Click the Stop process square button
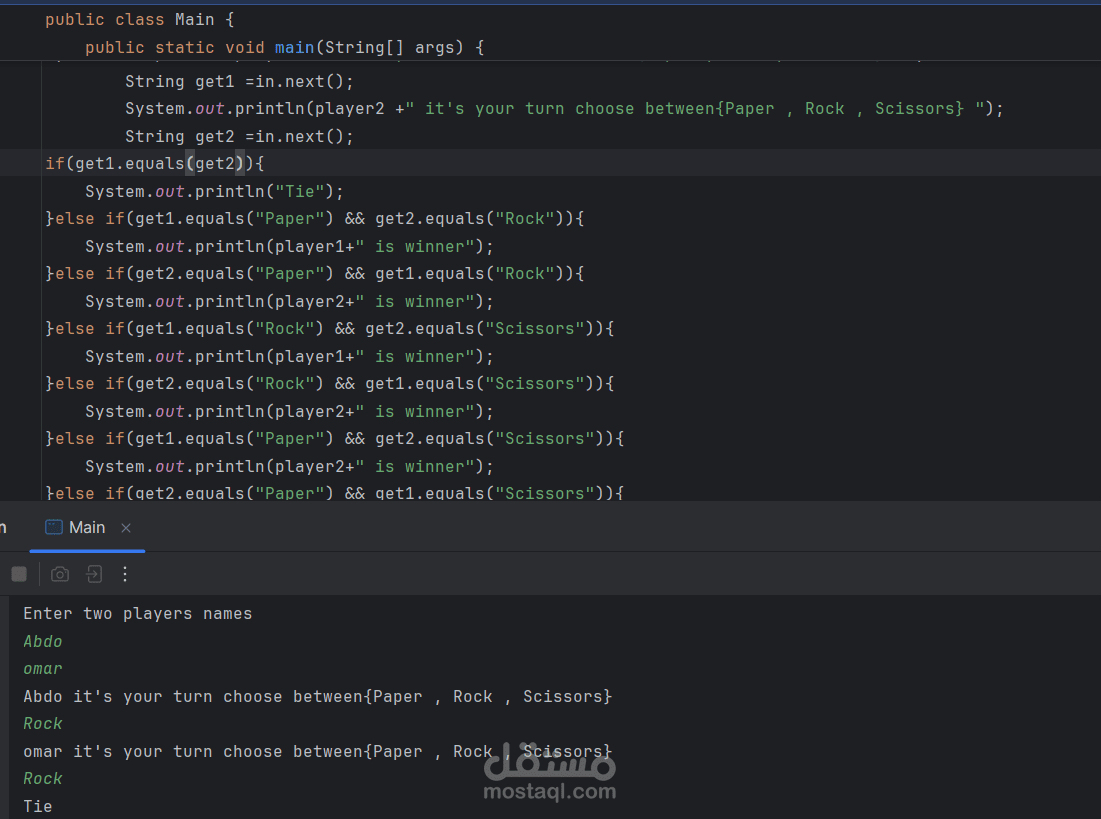This screenshot has width=1101, height=819. coord(19,574)
